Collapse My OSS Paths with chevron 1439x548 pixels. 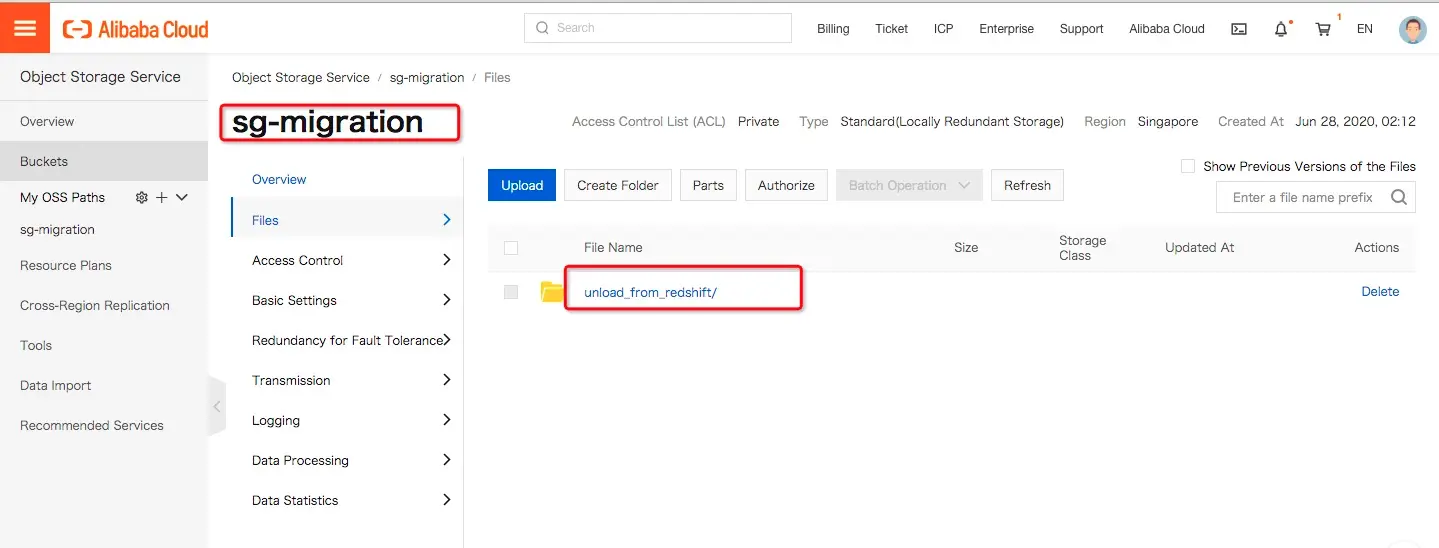click(x=182, y=197)
